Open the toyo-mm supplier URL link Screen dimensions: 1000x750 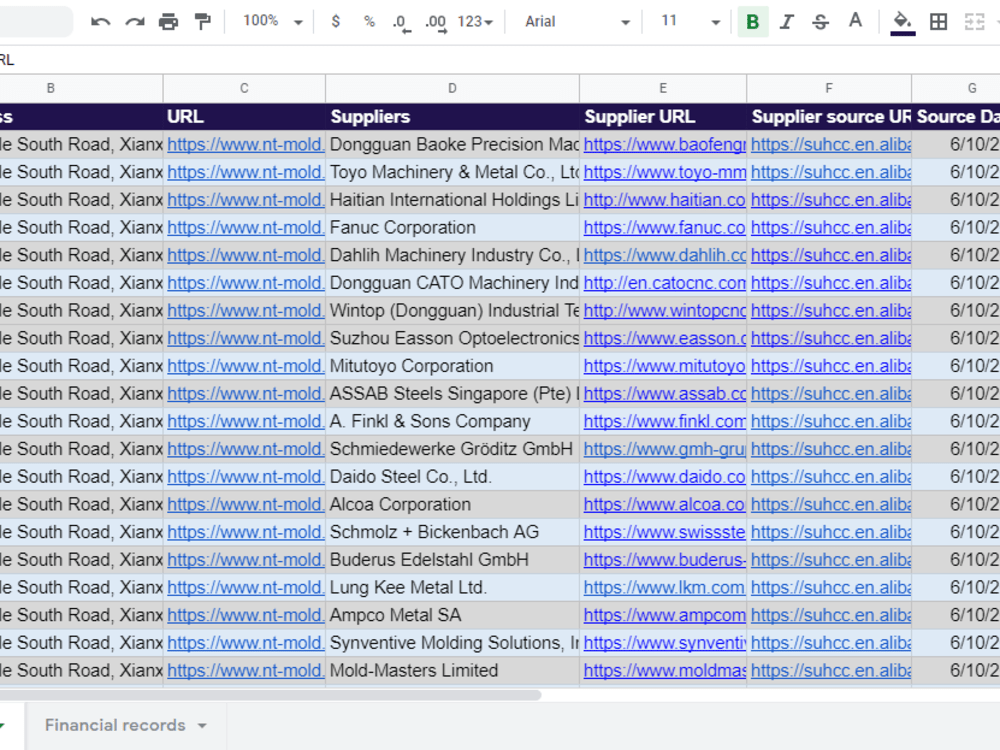click(x=664, y=172)
